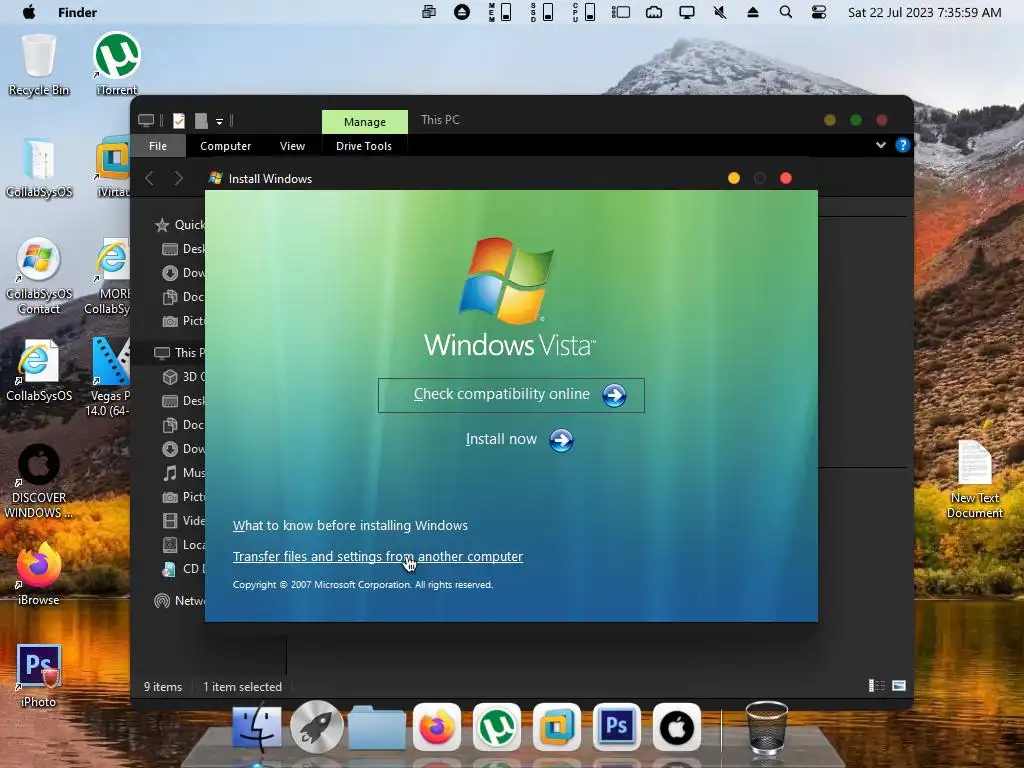The width and height of the screenshot is (1024, 768).
Task: Open the Vegas Pro 14.0 desktop shortcut
Action: tap(110, 377)
